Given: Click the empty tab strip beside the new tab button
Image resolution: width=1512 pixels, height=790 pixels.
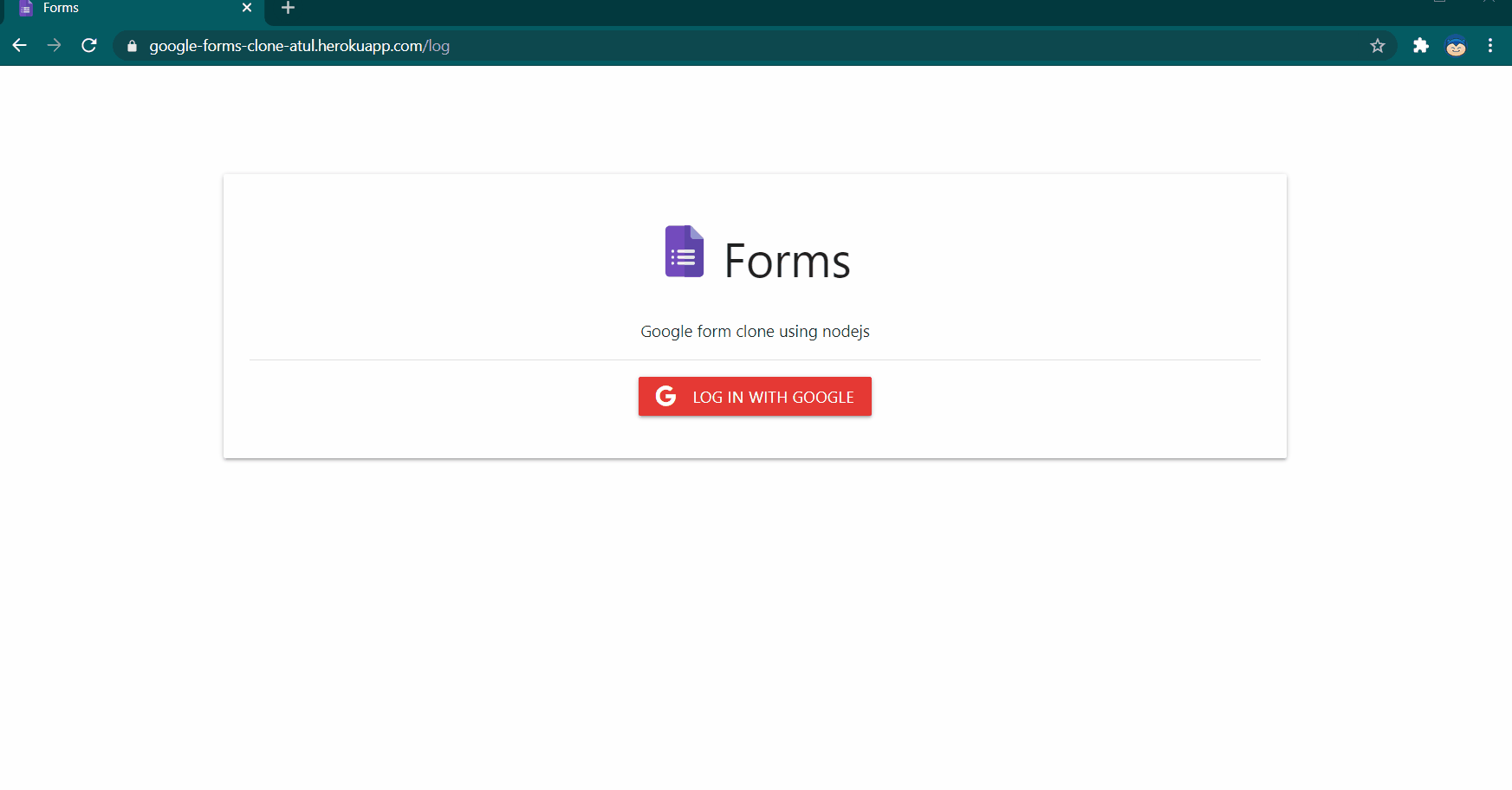Looking at the screenshot, I should (x=780, y=9).
